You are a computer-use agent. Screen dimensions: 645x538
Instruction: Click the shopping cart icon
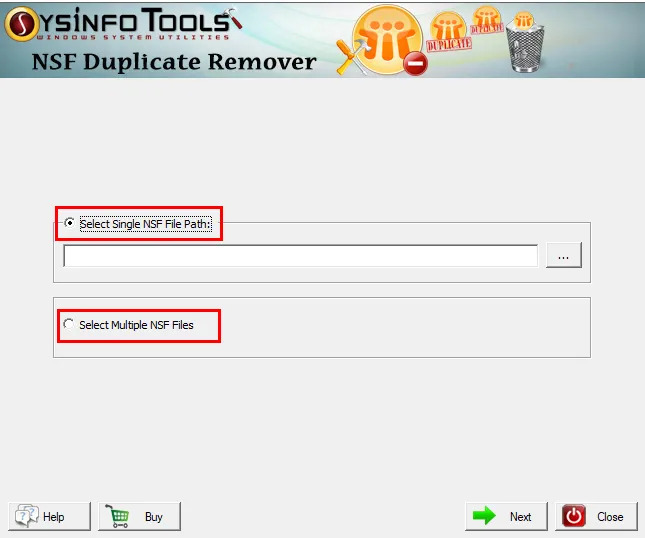(x=118, y=516)
